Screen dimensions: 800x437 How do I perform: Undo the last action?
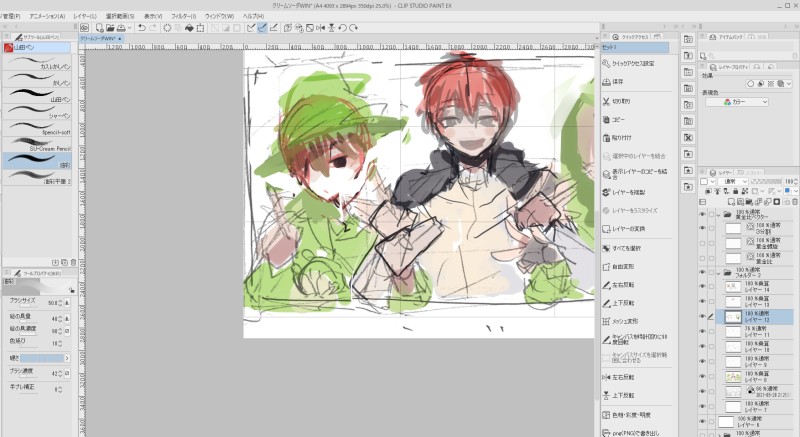142,28
